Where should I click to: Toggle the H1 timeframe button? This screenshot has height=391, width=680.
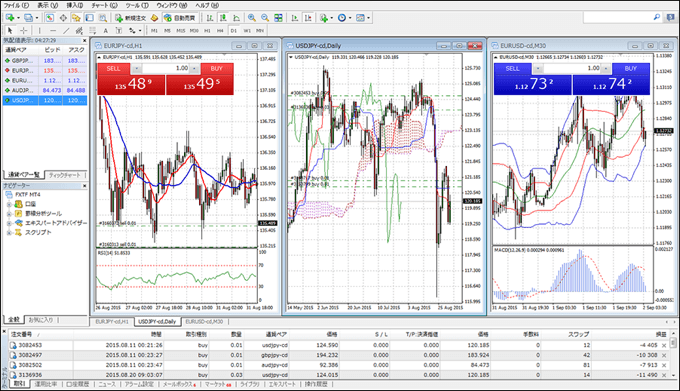point(207,31)
